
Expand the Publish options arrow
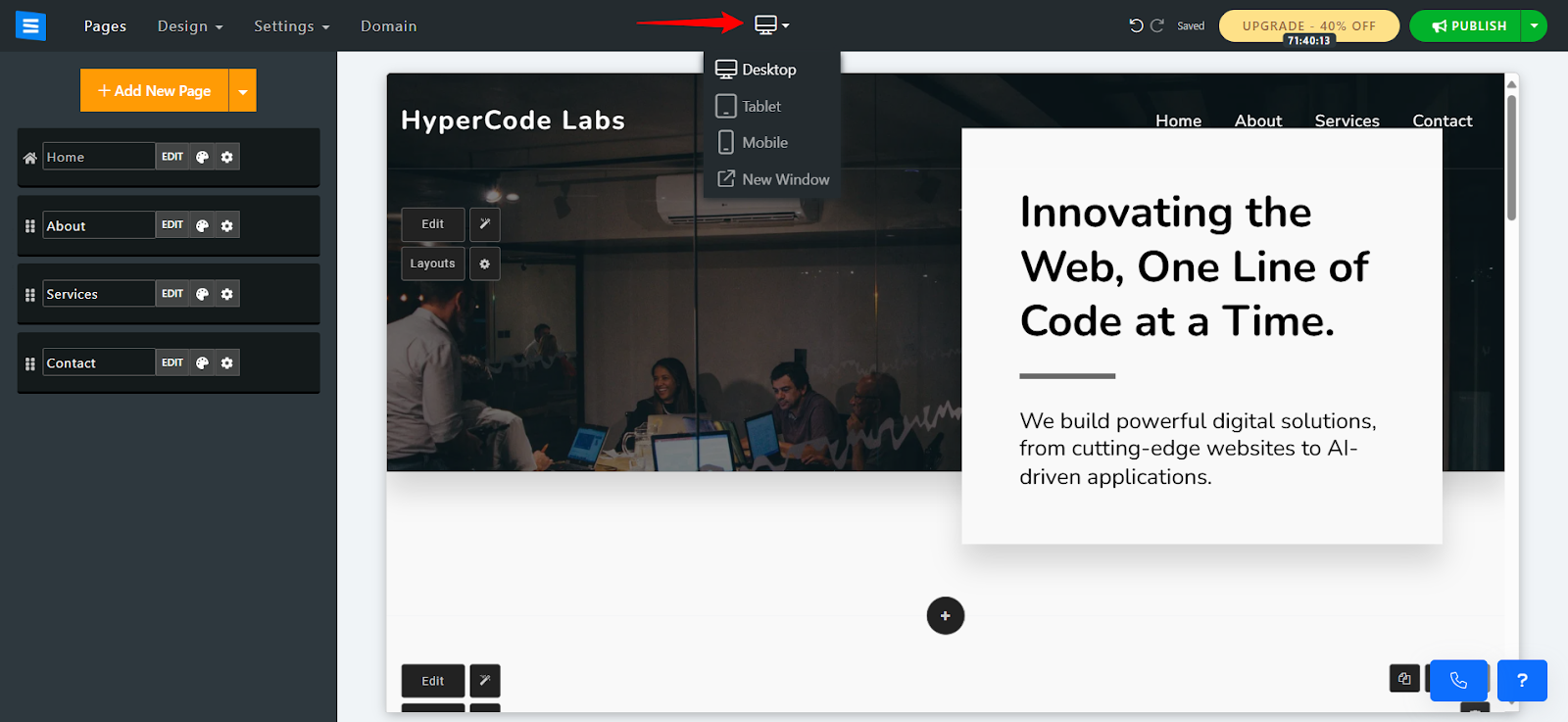point(1534,25)
